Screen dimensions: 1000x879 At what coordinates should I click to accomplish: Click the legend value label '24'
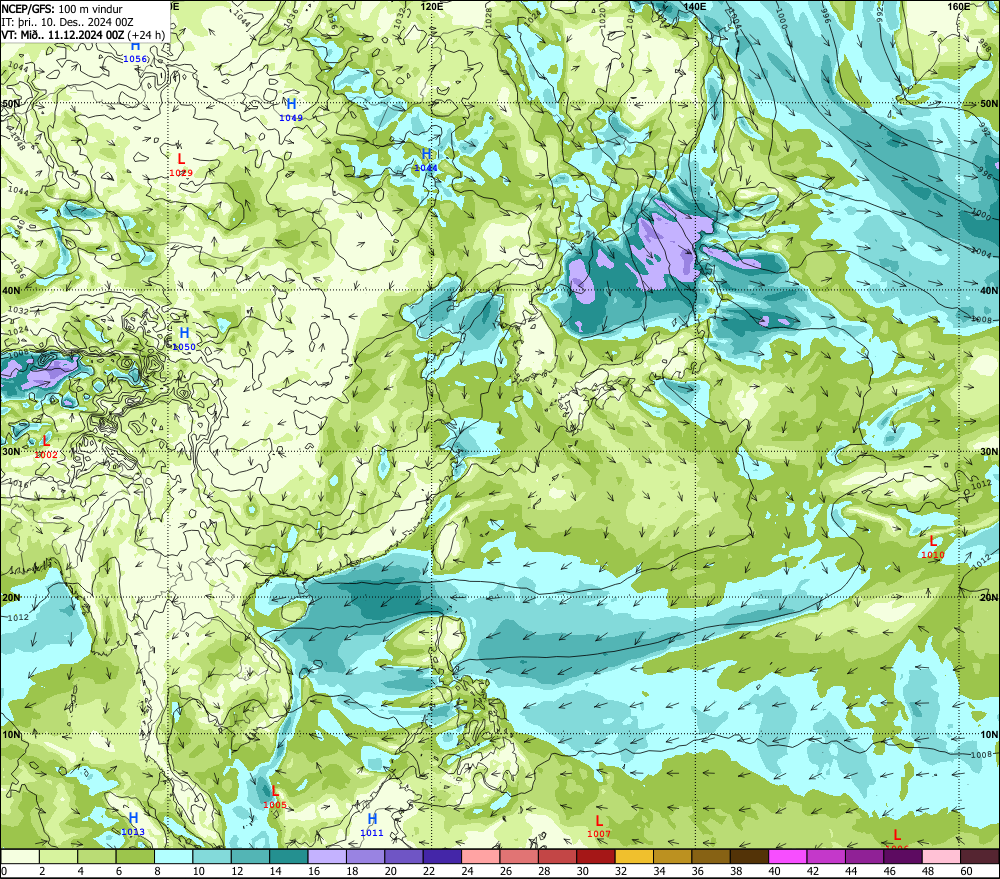467,871
